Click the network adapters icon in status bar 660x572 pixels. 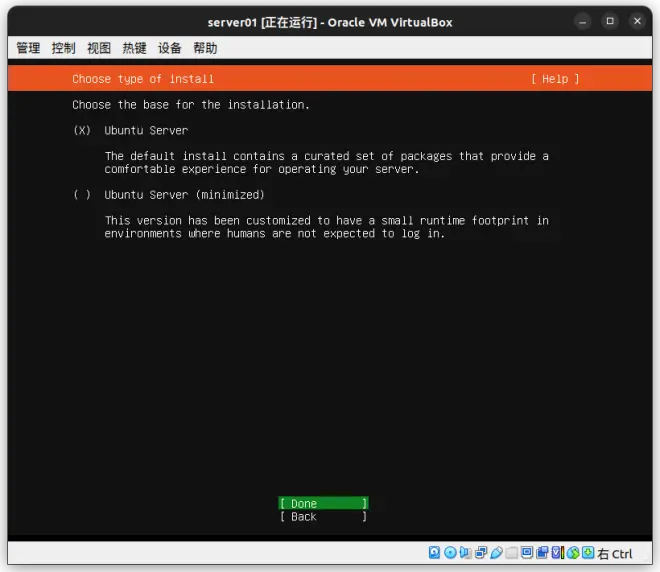click(481, 553)
